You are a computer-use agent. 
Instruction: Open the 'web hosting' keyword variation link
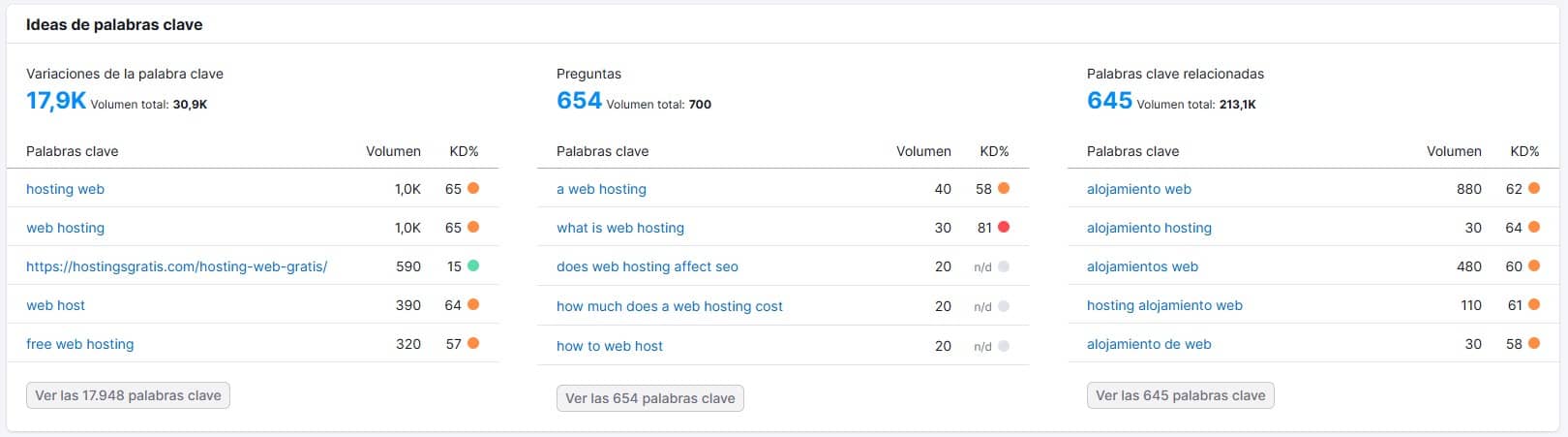[x=65, y=228]
